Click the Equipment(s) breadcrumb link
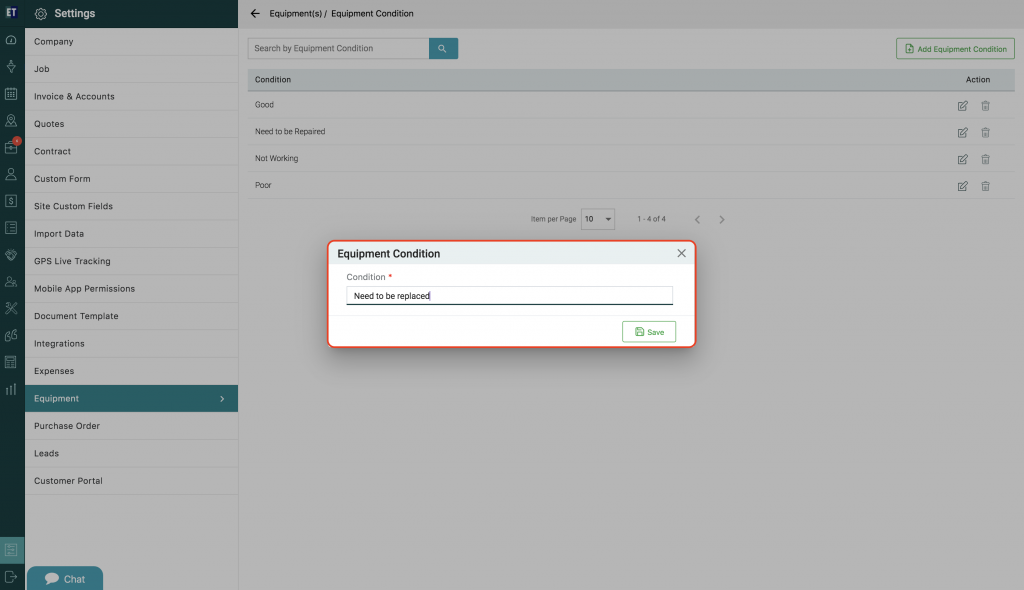Viewport: 1024px width, 590px height. [x=296, y=13]
